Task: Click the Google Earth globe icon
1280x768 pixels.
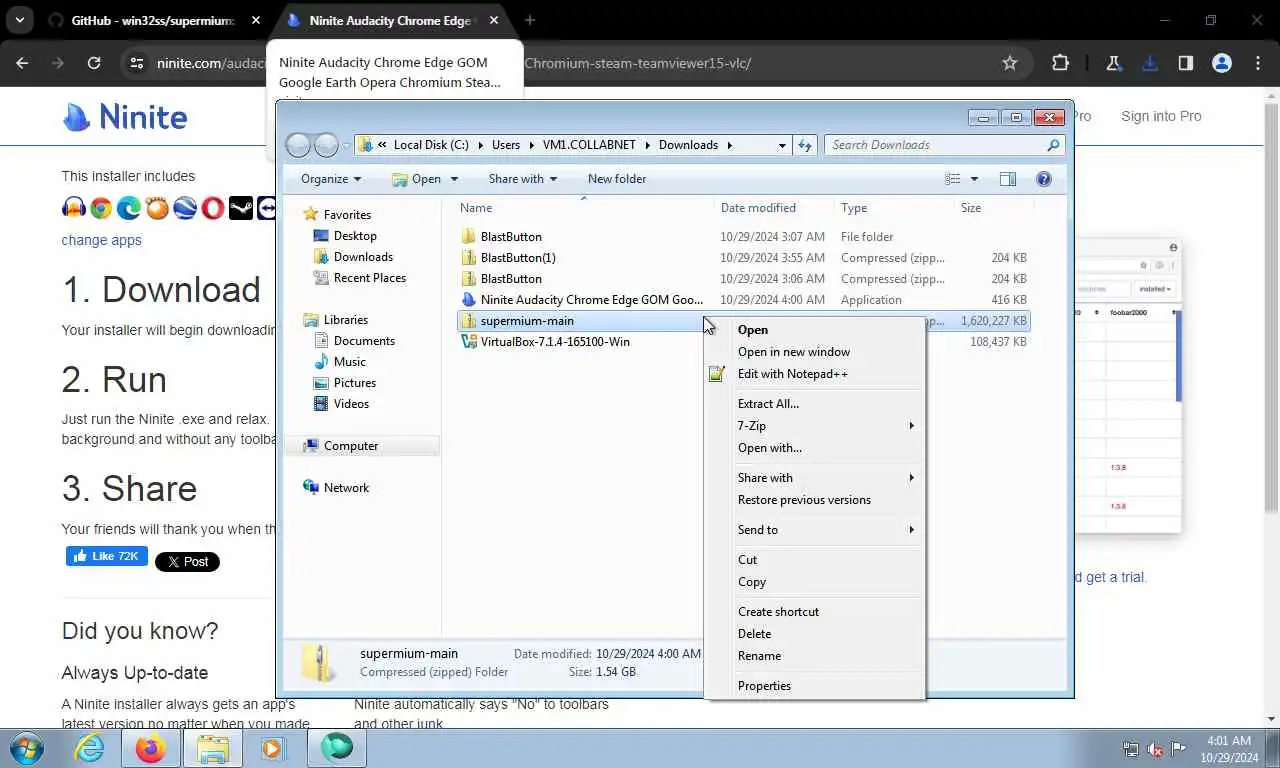Action: (185, 208)
